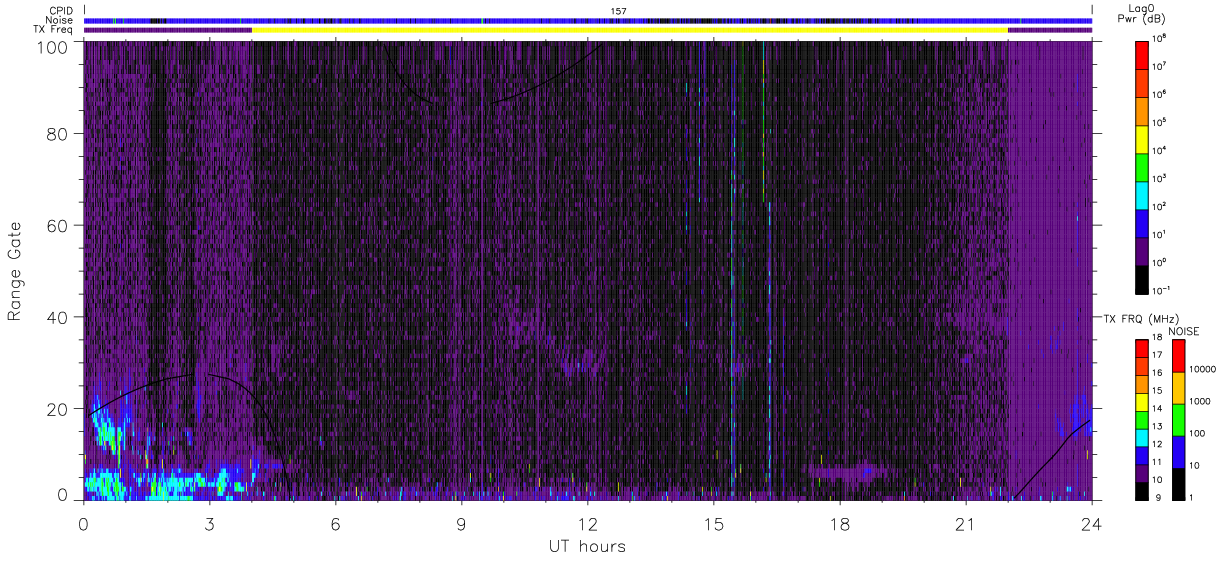Click the green segment of TX FRQ colorbar
This screenshot has width=1228, height=567.
coord(1142,419)
